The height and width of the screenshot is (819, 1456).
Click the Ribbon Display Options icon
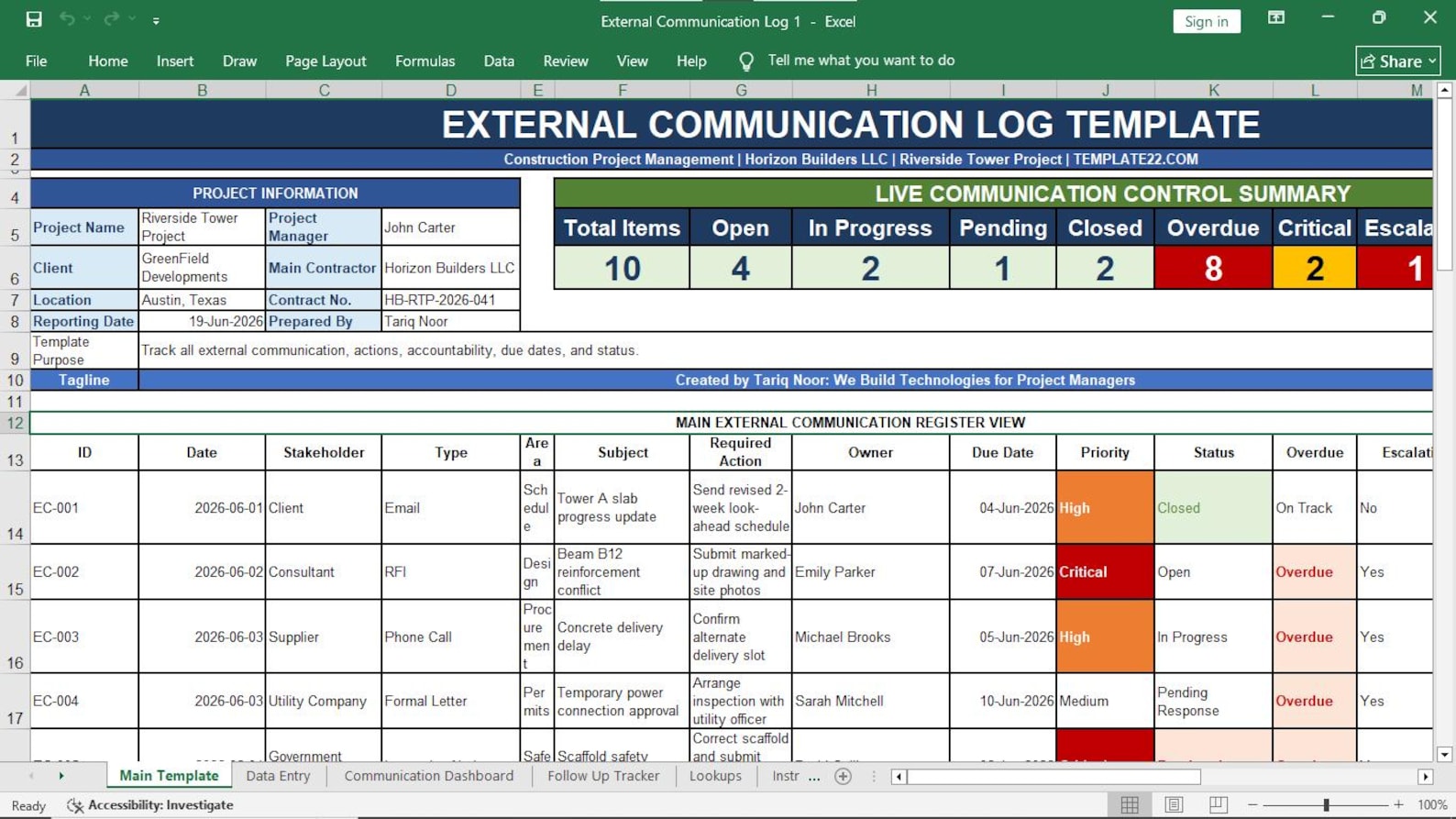1275,17
